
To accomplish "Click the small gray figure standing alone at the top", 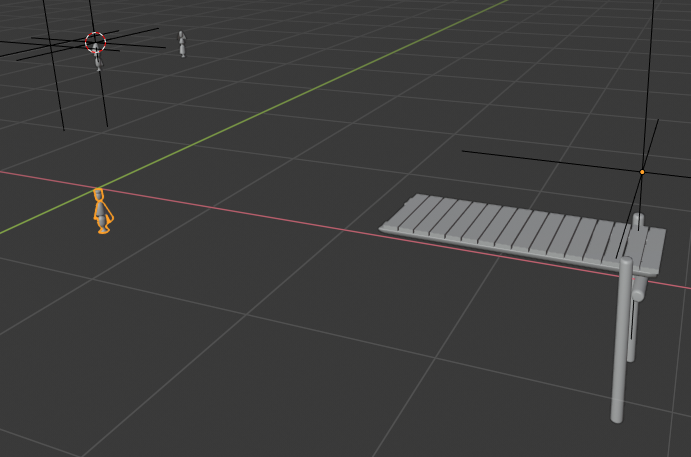I will click(x=182, y=44).
